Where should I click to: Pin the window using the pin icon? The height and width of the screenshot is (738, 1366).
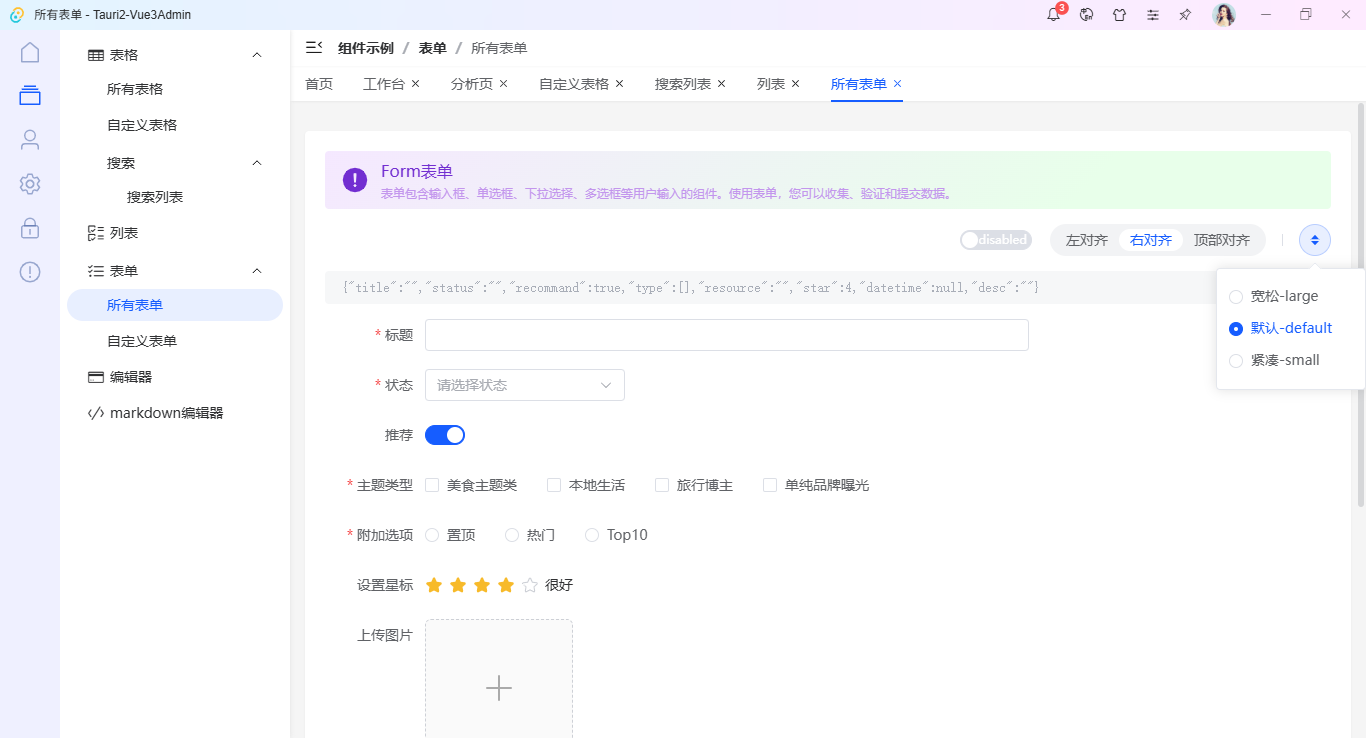[1185, 14]
